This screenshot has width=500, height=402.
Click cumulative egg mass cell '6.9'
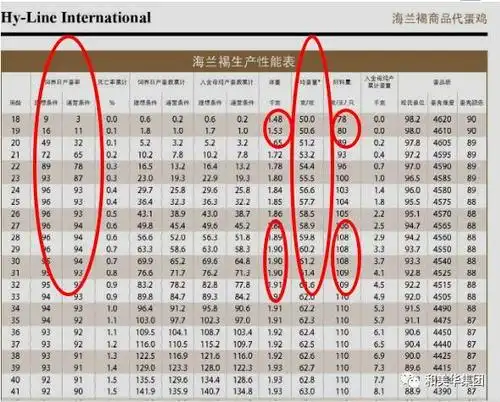[379, 356]
